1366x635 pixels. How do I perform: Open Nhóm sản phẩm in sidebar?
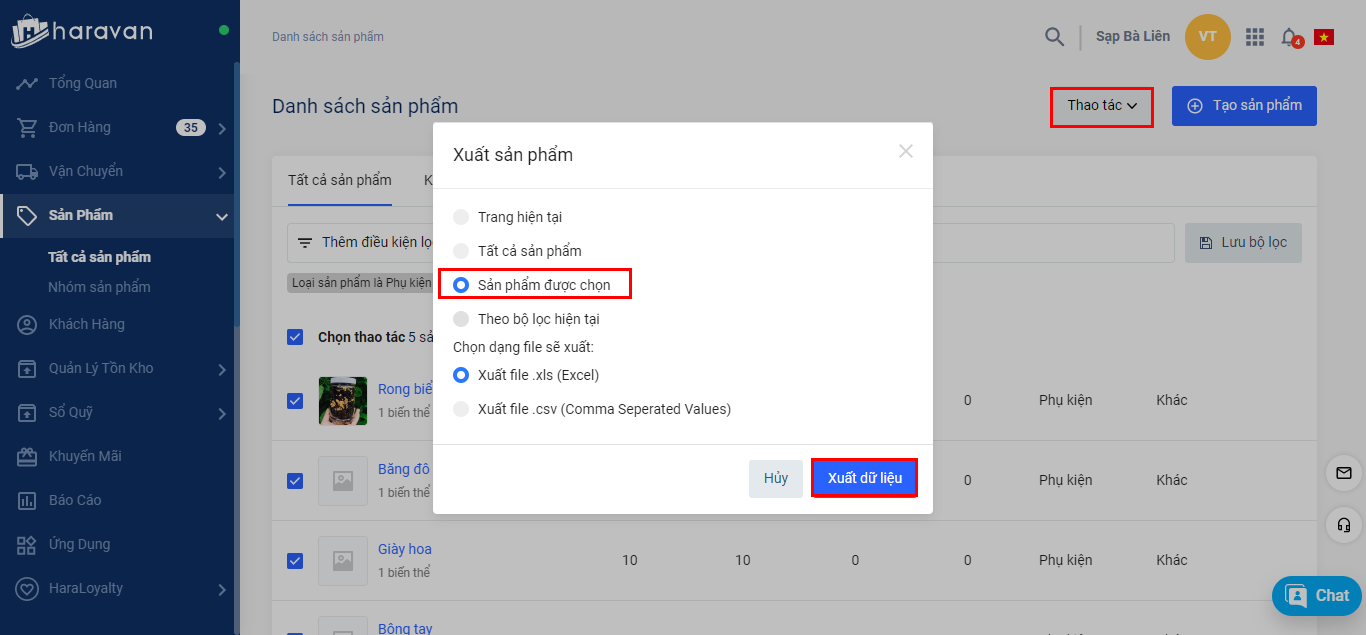click(x=99, y=287)
